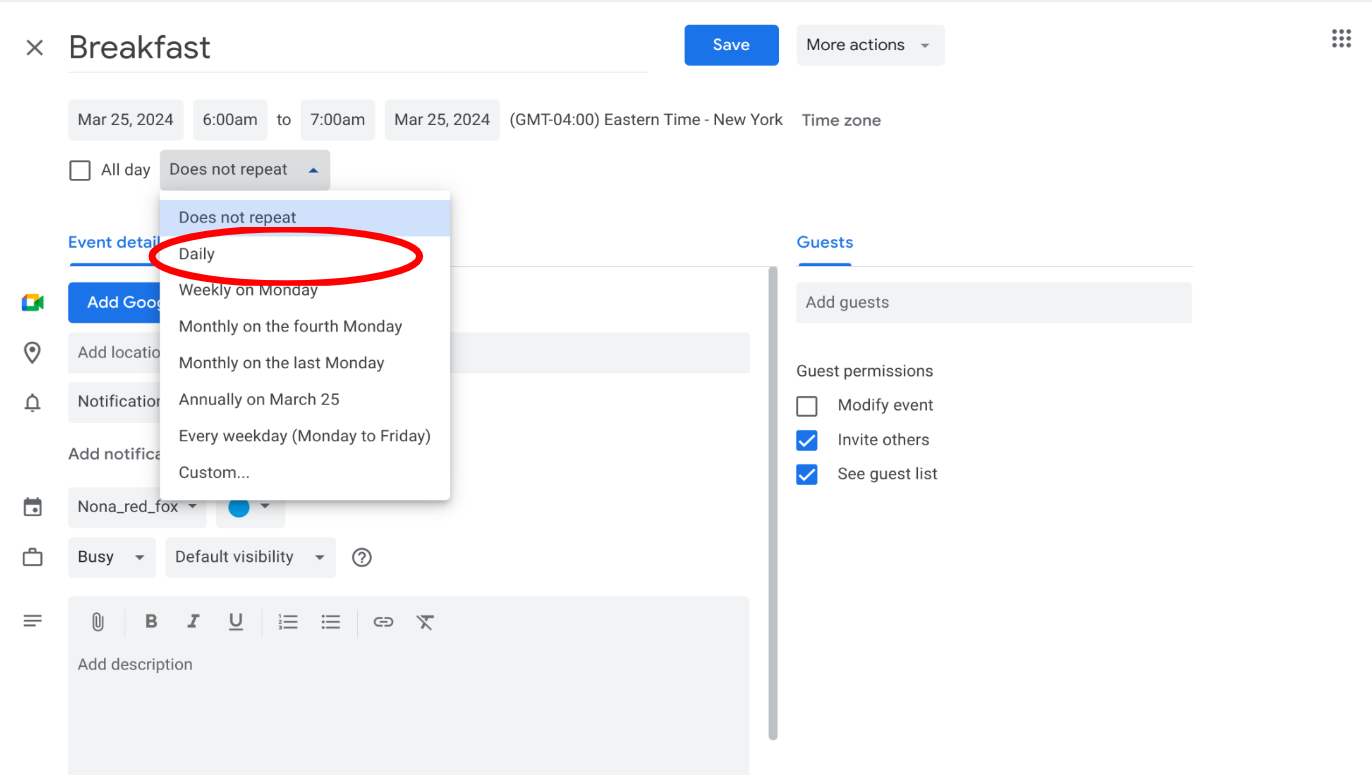Click the calendar icon beside Nona_red_fox
The image size is (1372, 775).
point(32,507)
